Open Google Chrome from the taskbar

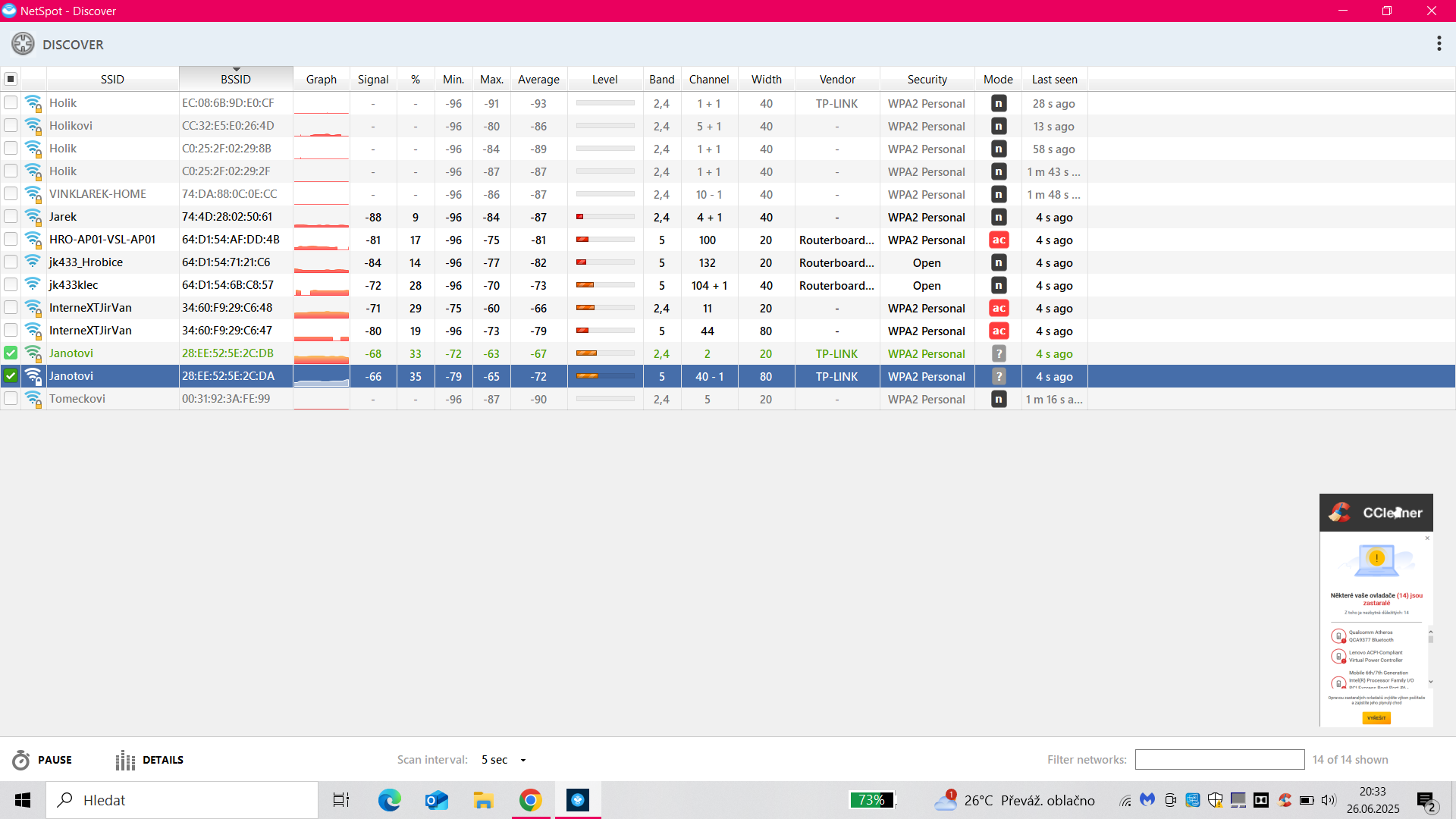pos(531,800)
